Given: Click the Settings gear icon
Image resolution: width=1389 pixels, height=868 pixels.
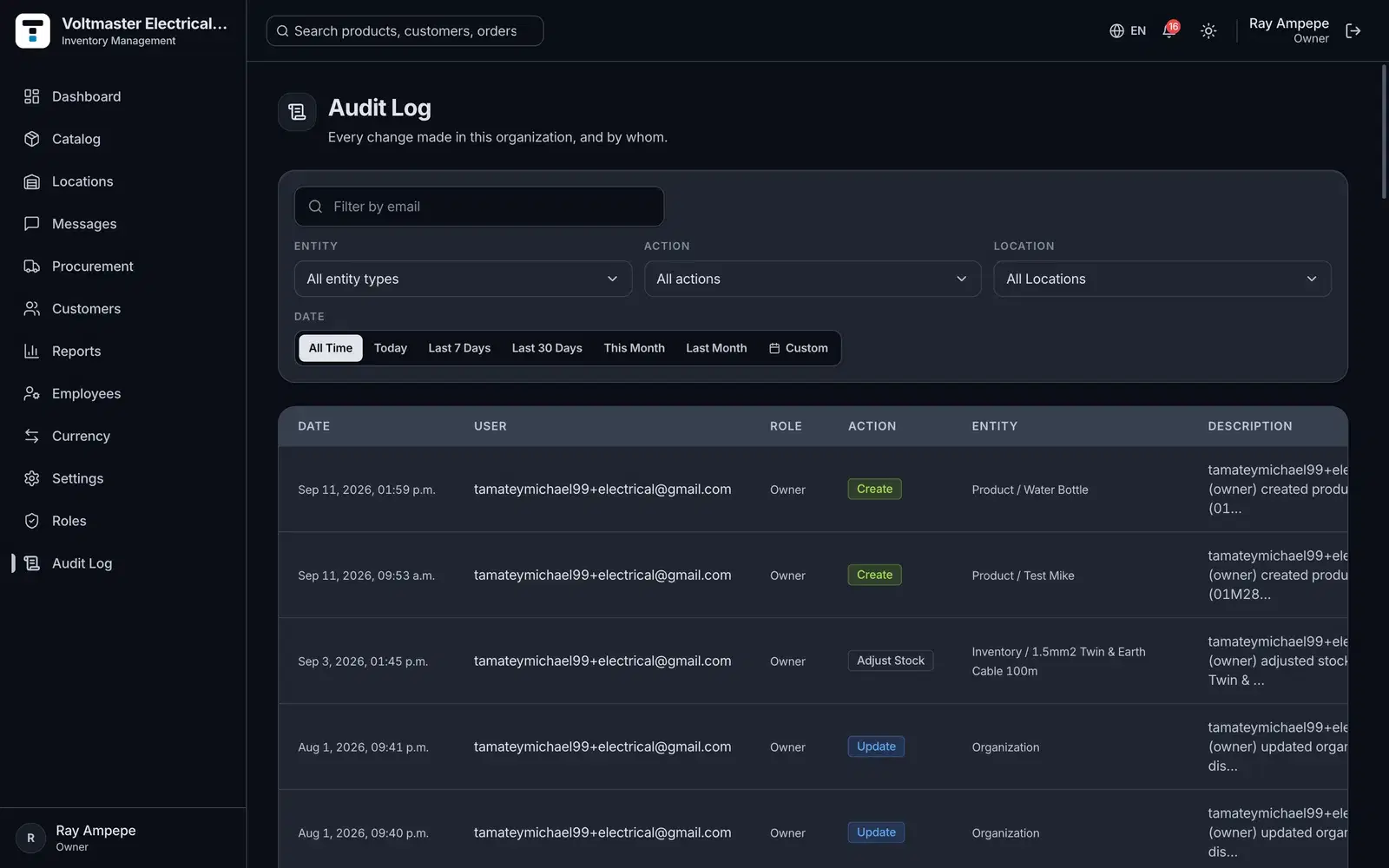Looking at the screenshot, I should coord(32,478).
